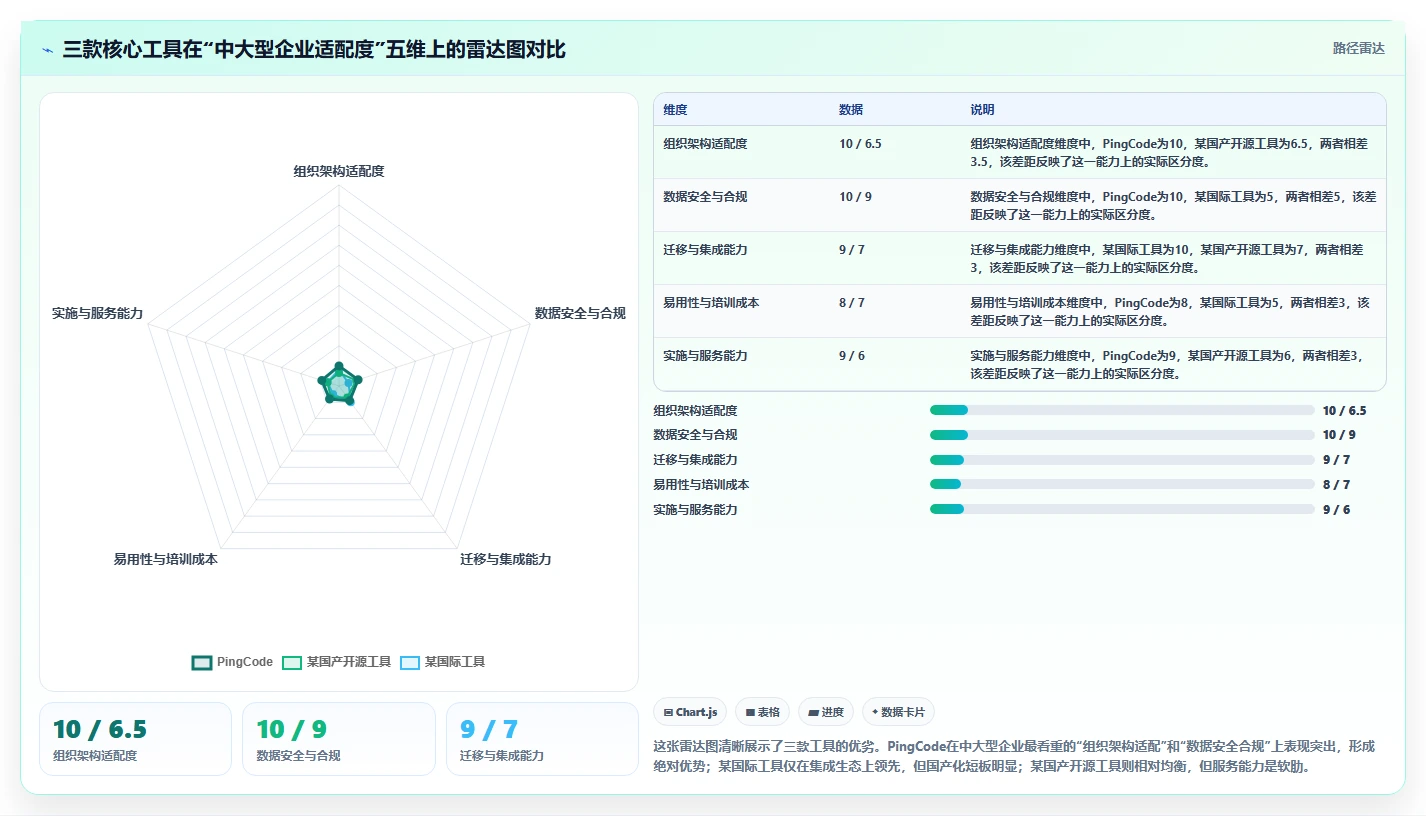Click the 易用性与培训成本 progress bar
The height and width of the screenshot is (816, 1426).
(1122, 484)
